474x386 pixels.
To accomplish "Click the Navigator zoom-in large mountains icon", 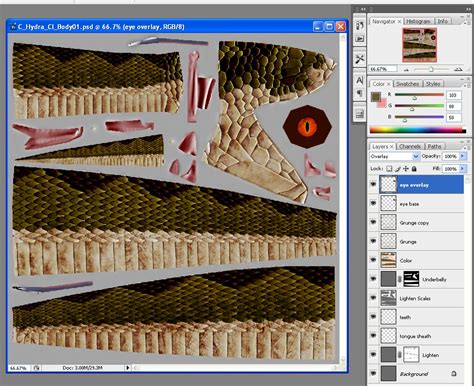I will pos(458,69).
